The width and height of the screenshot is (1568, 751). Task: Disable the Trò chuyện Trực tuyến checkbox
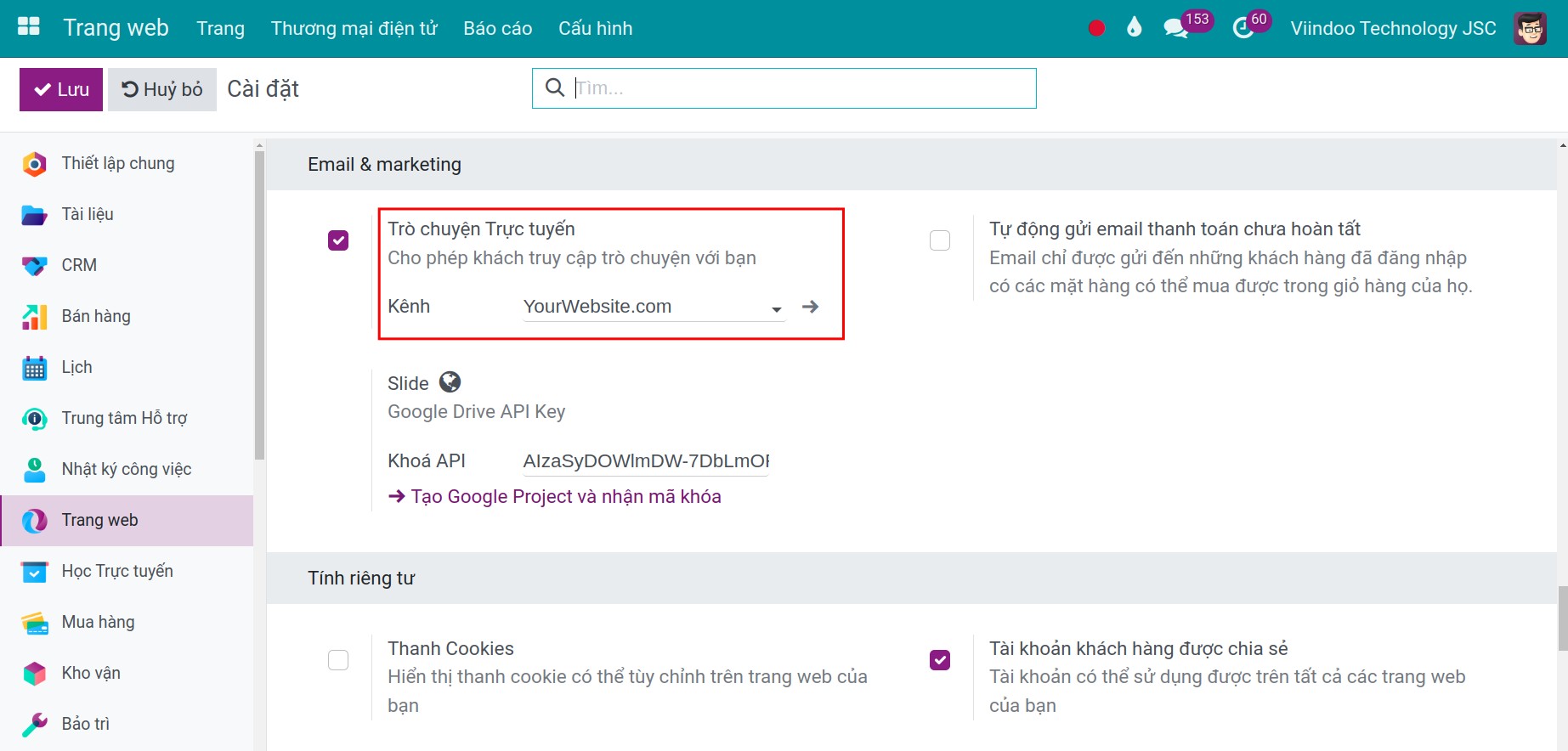pos(338,240)
